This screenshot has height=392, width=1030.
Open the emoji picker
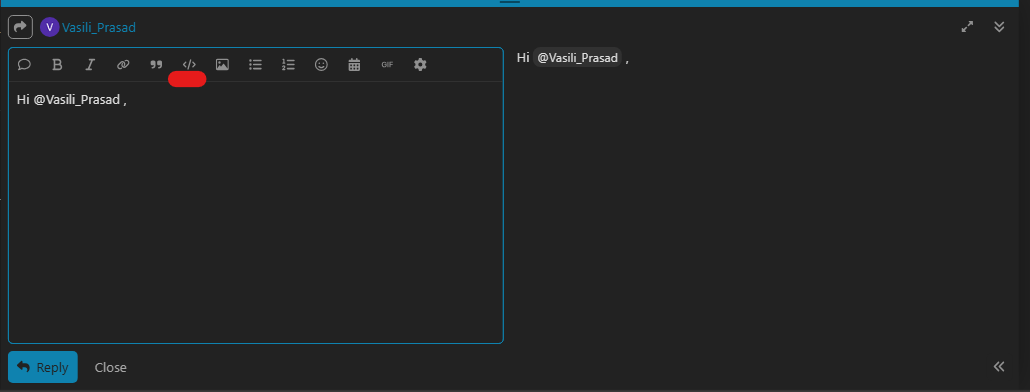pos(321,64)
